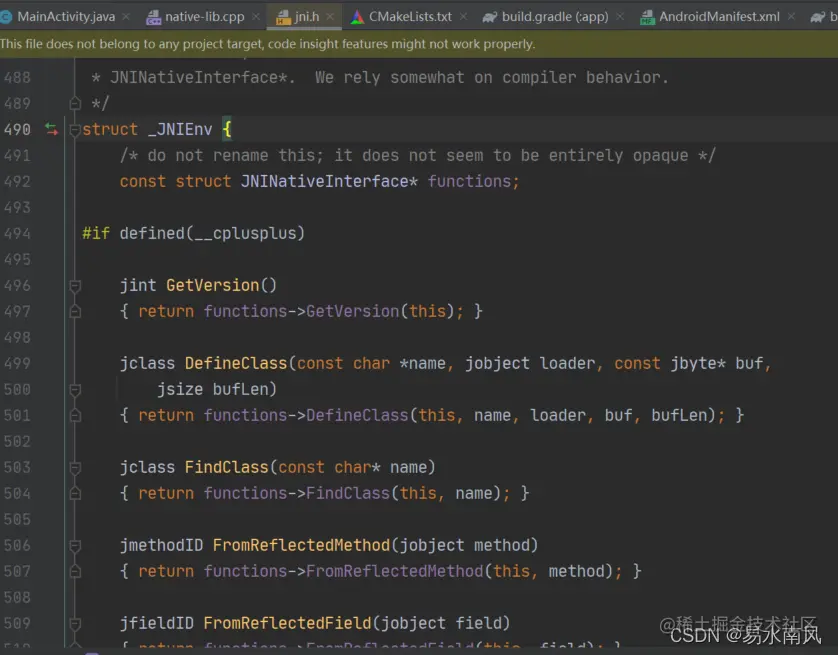This screenshot has width=838, height=655.
Task: Click the C++ file icon of native-lib.cpp
Action: pyautogui.click(x=153, y=18)
